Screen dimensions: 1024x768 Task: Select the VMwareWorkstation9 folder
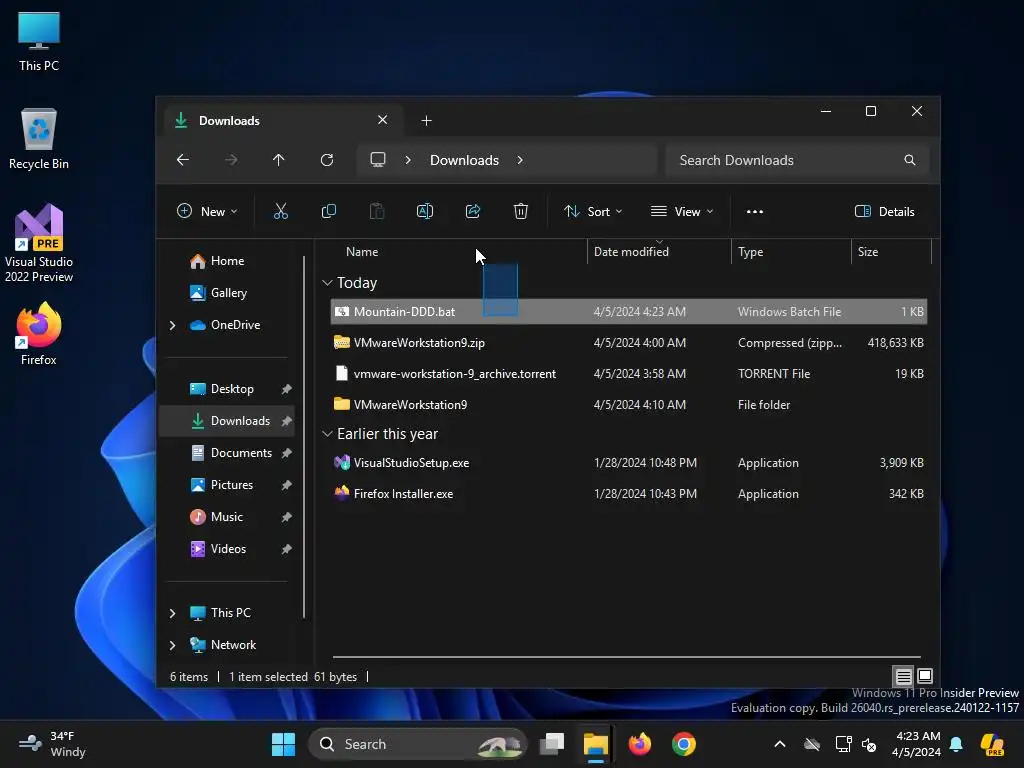[x=629, y=405]
